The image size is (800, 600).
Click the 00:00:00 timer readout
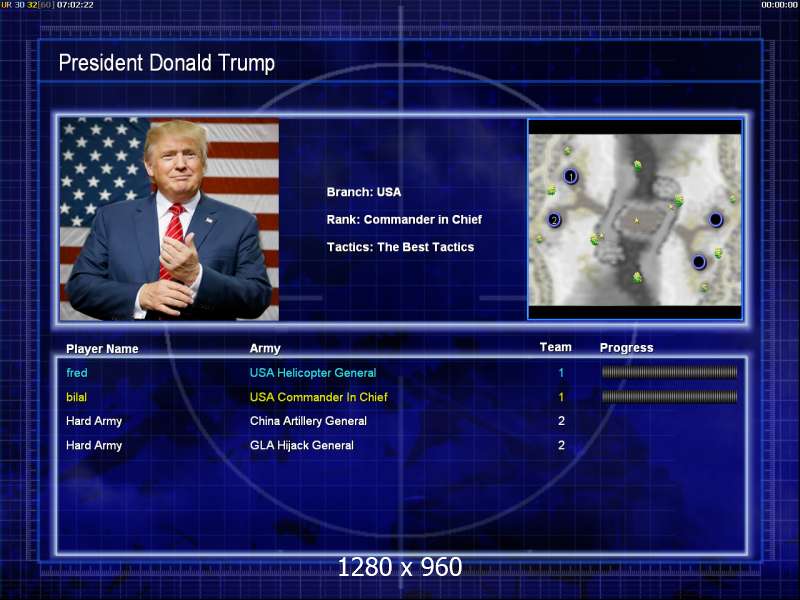tap(780, 5)
